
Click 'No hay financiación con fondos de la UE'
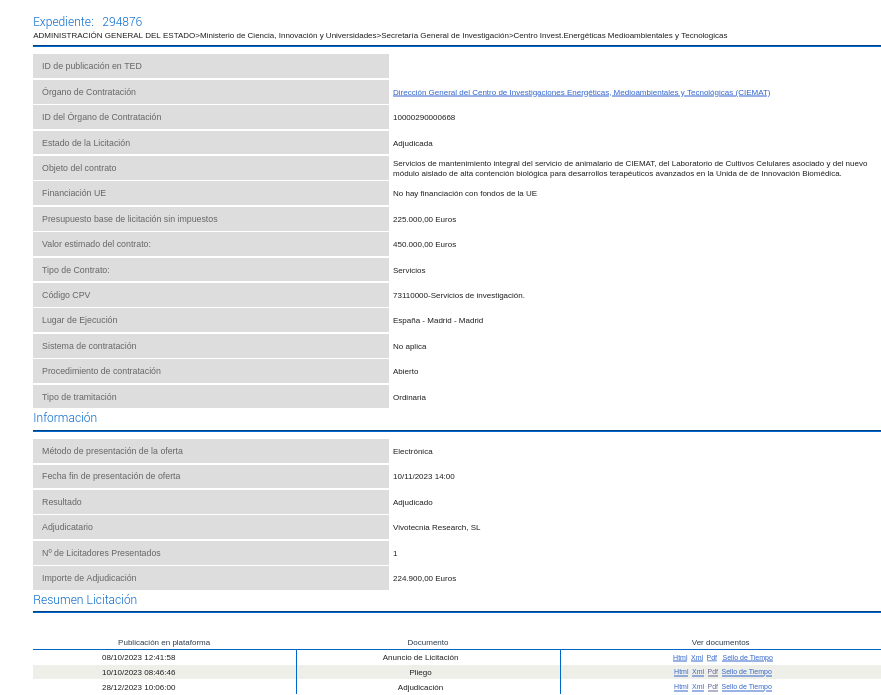point(465,193)
